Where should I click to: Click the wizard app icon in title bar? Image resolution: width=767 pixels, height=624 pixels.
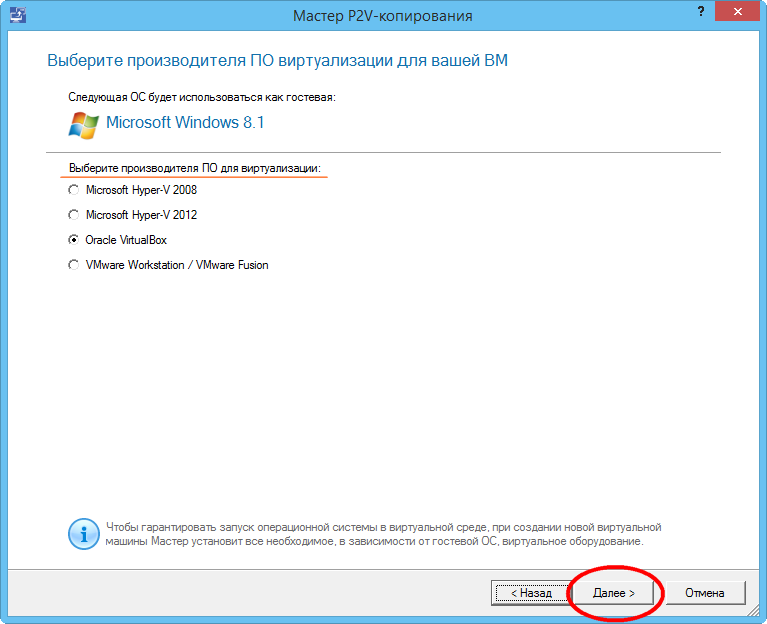[x=18, y=15]
